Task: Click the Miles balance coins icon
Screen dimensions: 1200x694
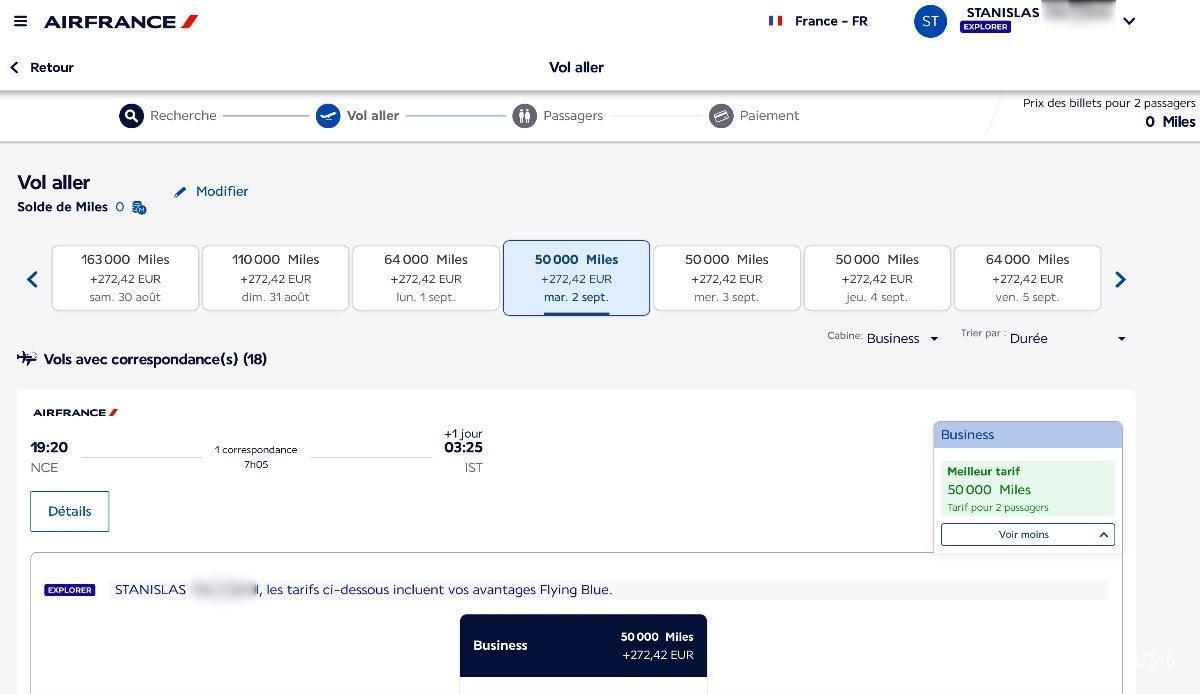Action: point(139,208)
